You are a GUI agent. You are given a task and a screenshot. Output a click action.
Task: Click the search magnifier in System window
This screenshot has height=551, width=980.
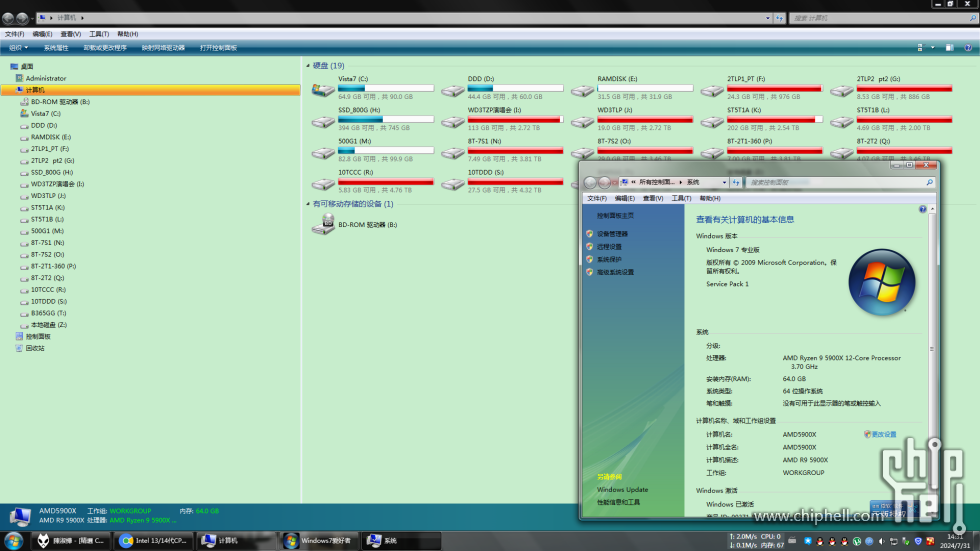(929, 182)
